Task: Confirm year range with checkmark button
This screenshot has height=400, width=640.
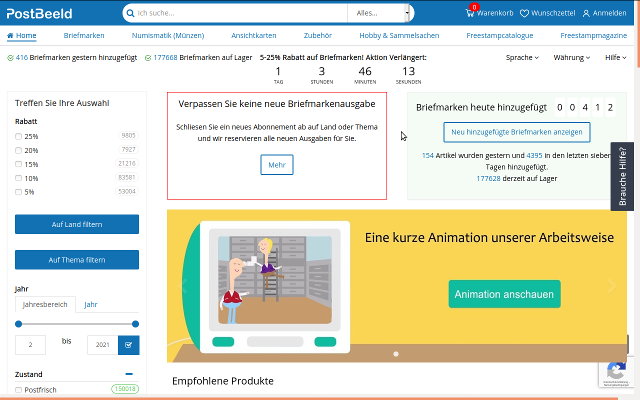Action: pyautogui.click(x=128, y=345)
